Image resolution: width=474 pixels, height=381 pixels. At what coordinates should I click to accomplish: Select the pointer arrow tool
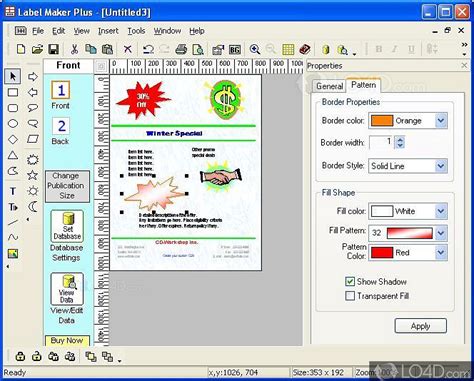click(13, 77)
